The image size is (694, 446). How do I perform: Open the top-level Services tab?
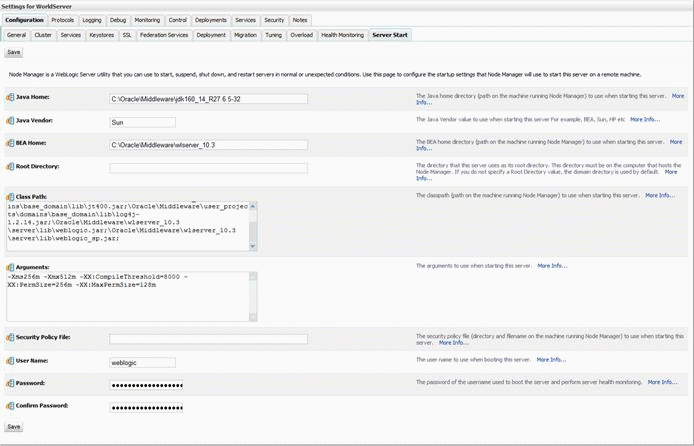245,20
